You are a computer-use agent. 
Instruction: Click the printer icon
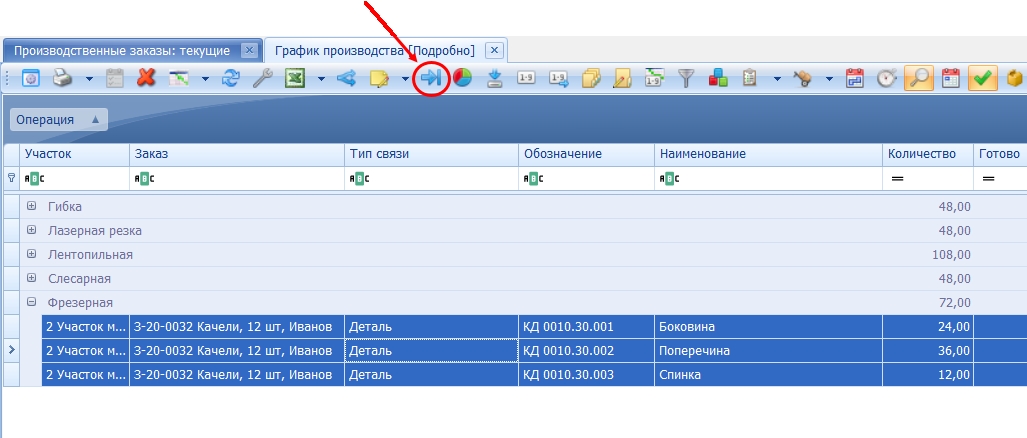(x=62, y=79)
